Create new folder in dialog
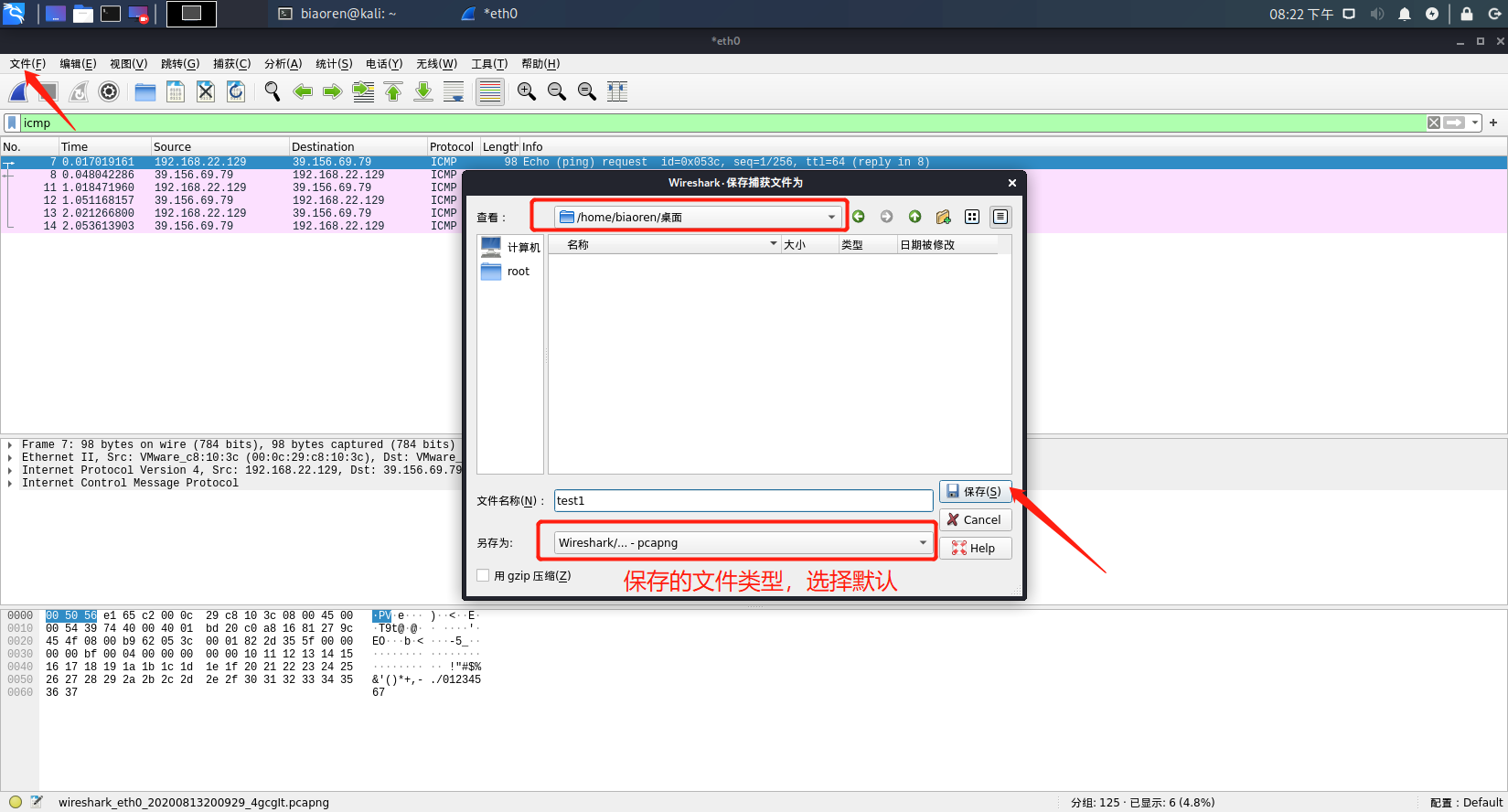The image size is (1508, 812). 943,217
